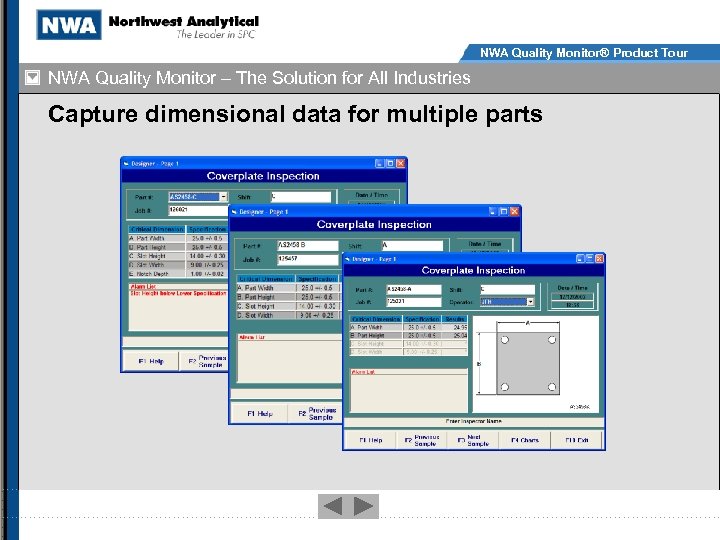Click the NWA logo
This screenshot has width=720, height=540.
tap(69, 25)
